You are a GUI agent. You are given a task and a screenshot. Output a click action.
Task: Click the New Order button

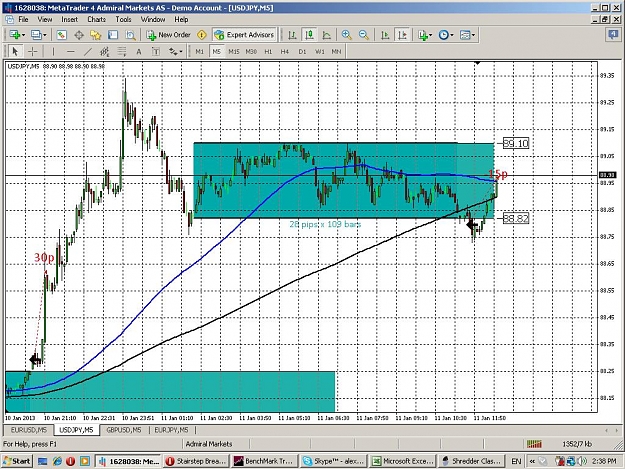169,35
